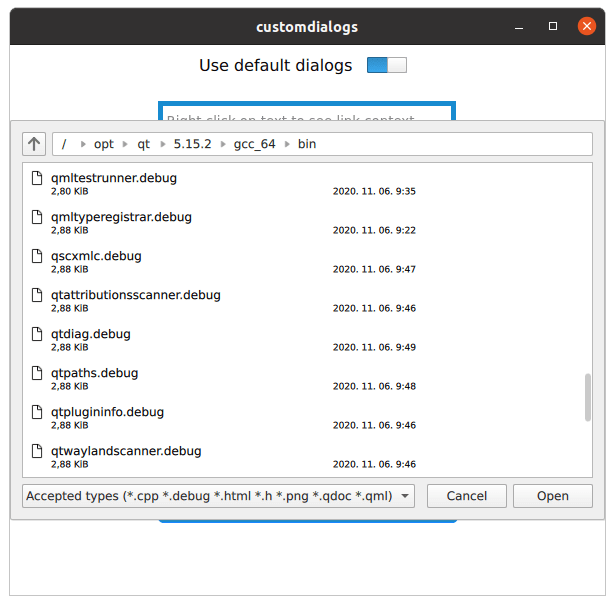Click the qmltestrunner.debug file icon
The height and width of the screenshot is (605, 615).
[x=38, y=178]
